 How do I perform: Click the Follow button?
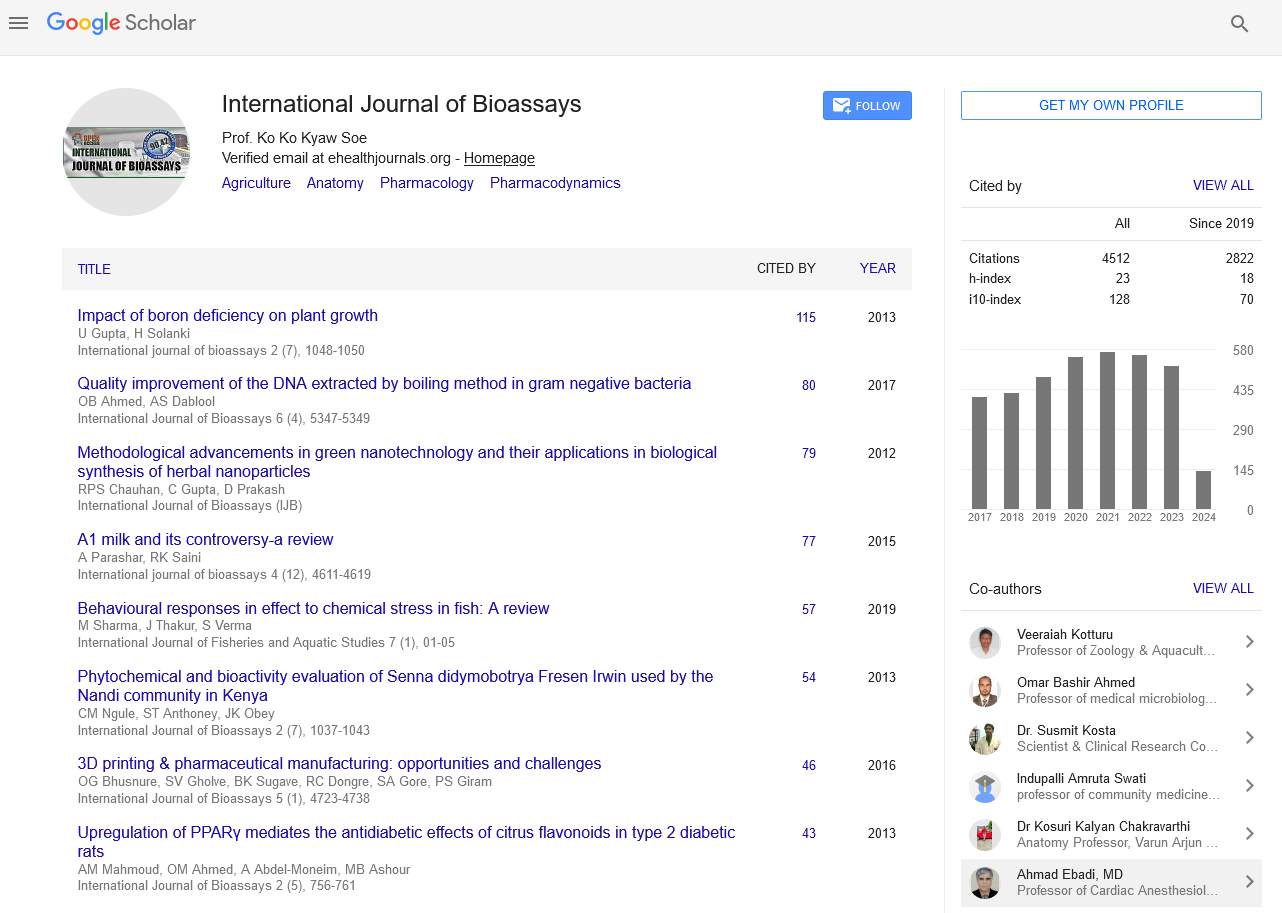pyautogui.click(x=867, y=106)
